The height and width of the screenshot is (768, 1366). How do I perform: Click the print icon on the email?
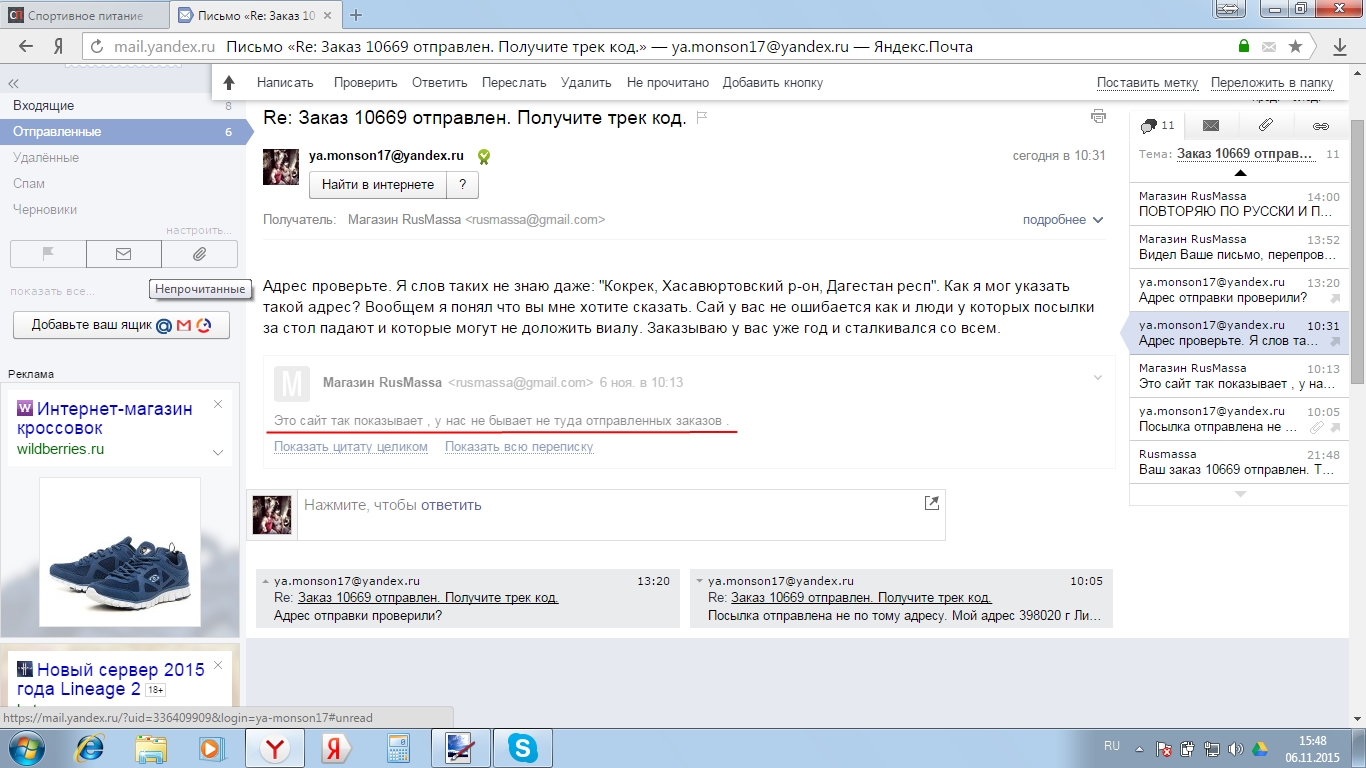pos(1098,116)
